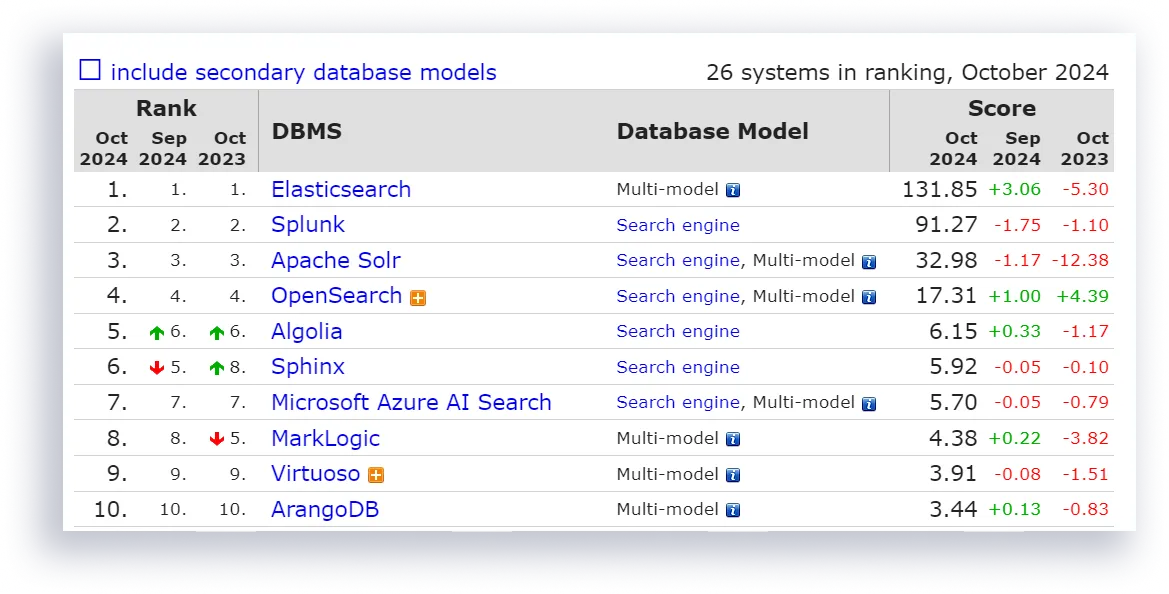This screenshot has height=594, width=1169.
Task: Click info icon in Virtuoso row
Action: tap(733, 475)
